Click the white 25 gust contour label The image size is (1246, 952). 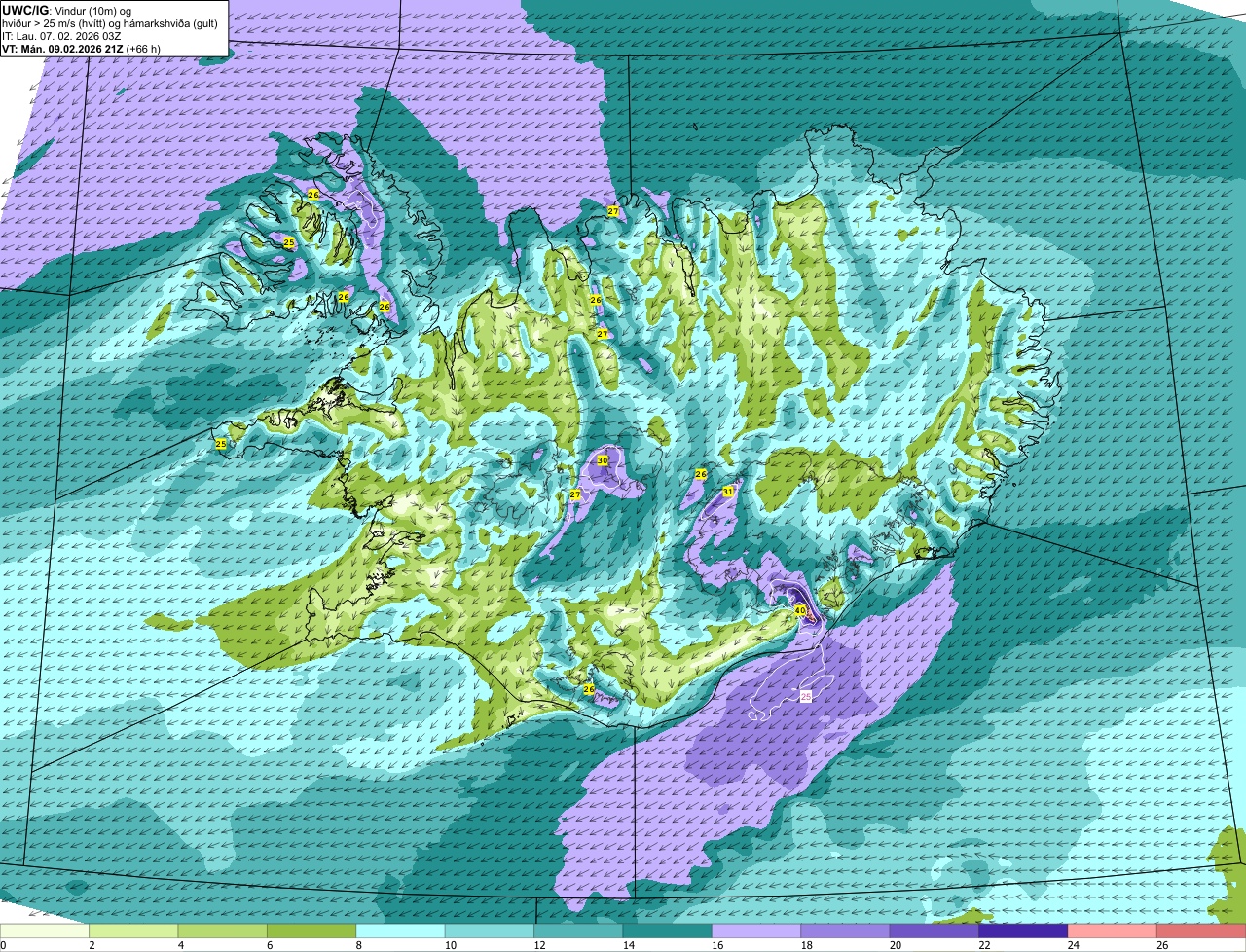click(x=806, y=696)
